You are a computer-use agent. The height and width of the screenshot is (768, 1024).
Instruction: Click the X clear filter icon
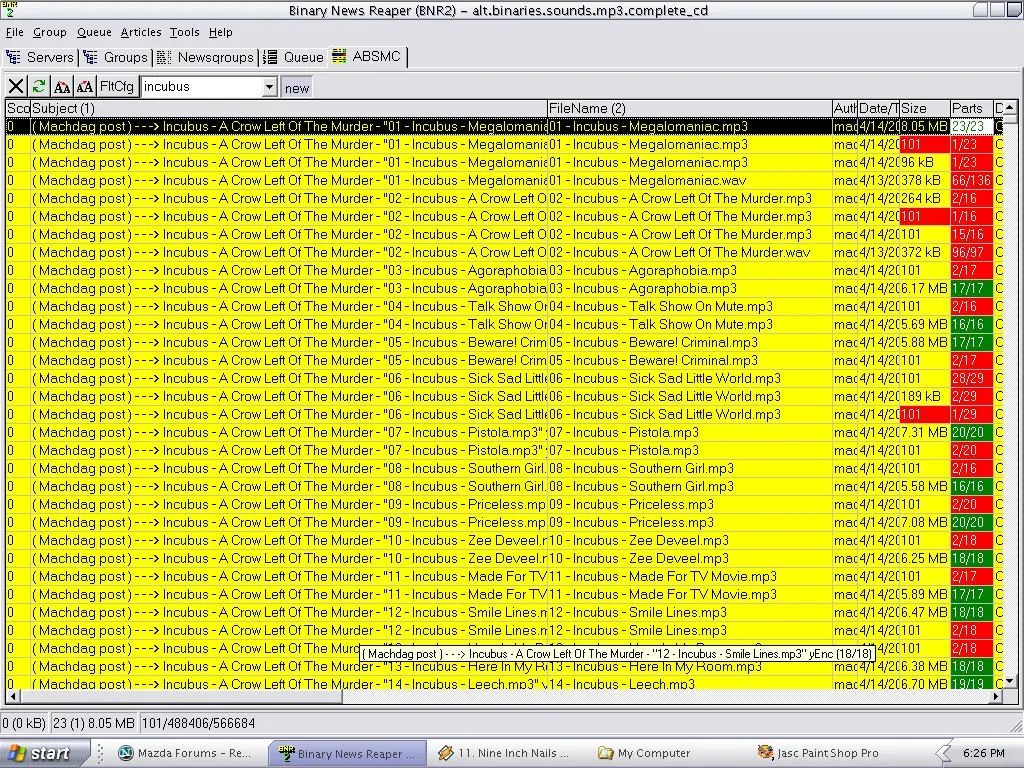pos(16,87)
